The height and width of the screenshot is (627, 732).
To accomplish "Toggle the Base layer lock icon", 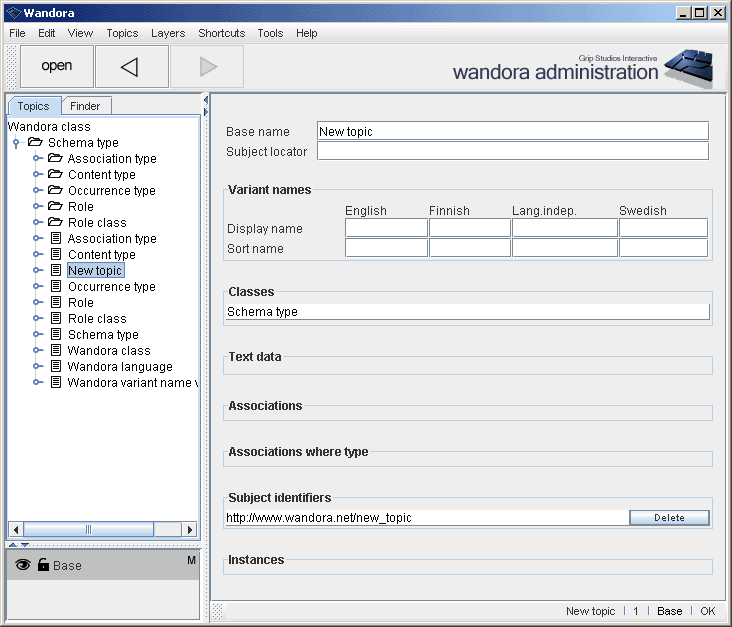I will (x=43, y=565).
